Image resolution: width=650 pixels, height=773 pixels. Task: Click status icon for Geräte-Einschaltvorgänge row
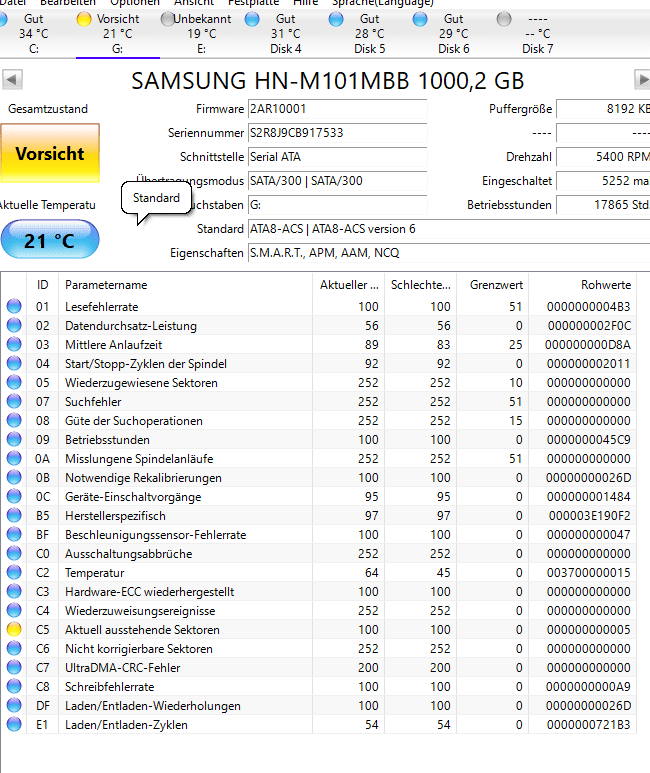point(14,496)
